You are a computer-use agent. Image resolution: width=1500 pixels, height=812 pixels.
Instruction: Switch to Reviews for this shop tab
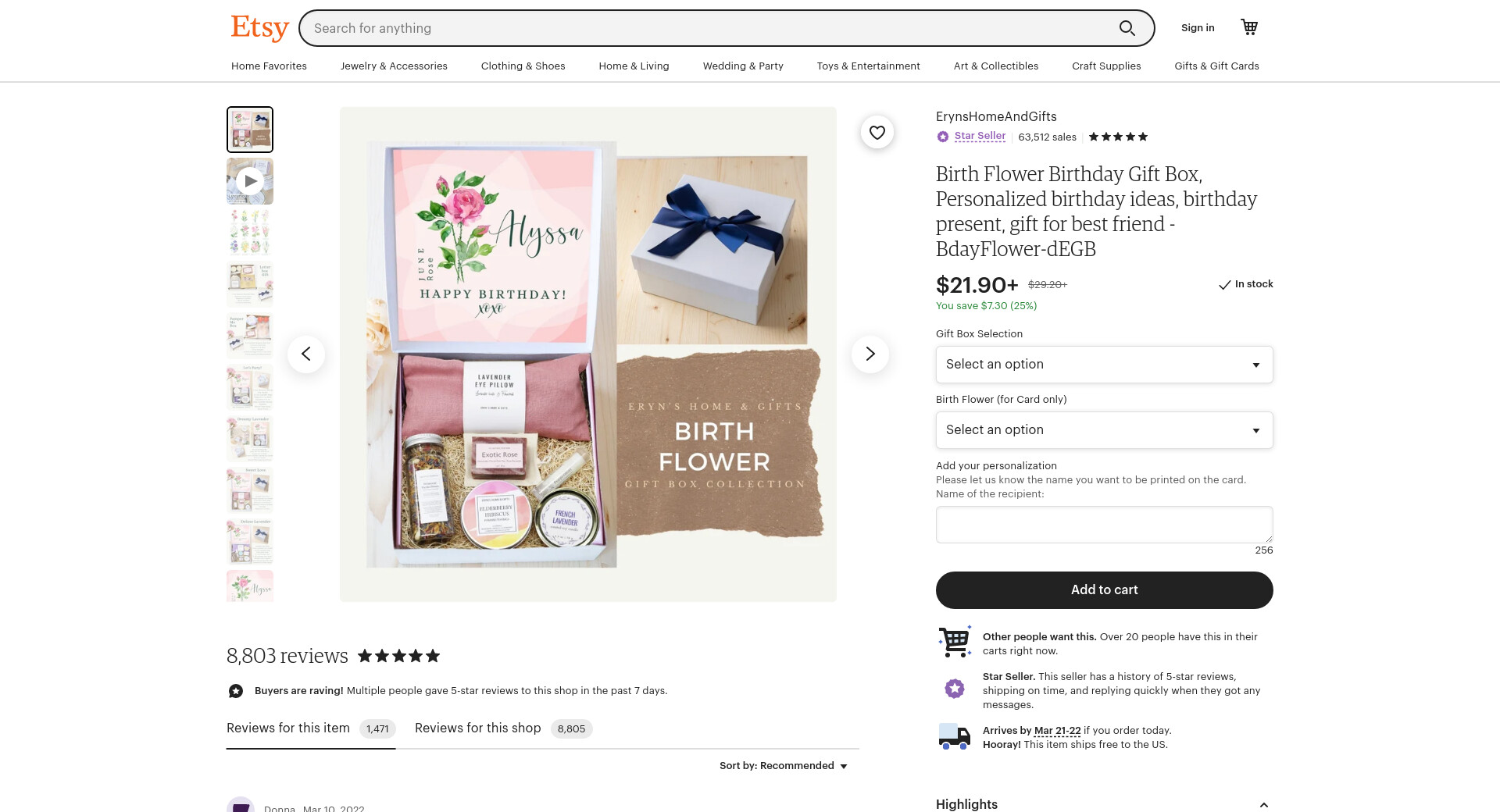[x=503, y=728]
